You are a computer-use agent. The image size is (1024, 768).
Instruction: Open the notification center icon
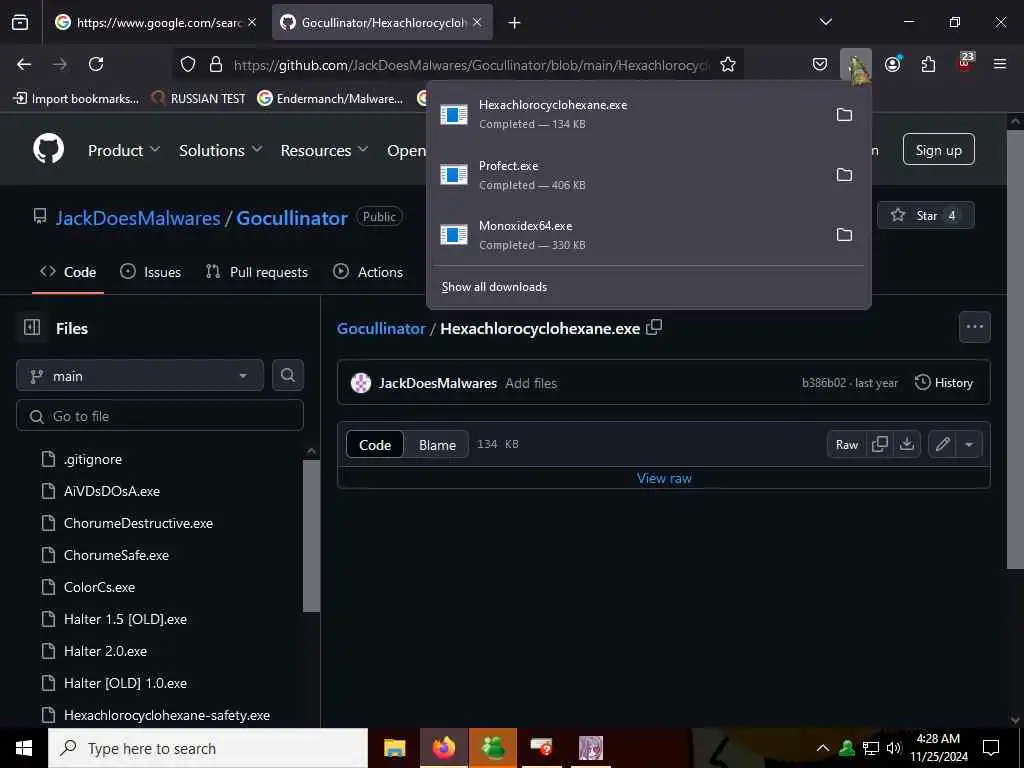tap(991, 748)
